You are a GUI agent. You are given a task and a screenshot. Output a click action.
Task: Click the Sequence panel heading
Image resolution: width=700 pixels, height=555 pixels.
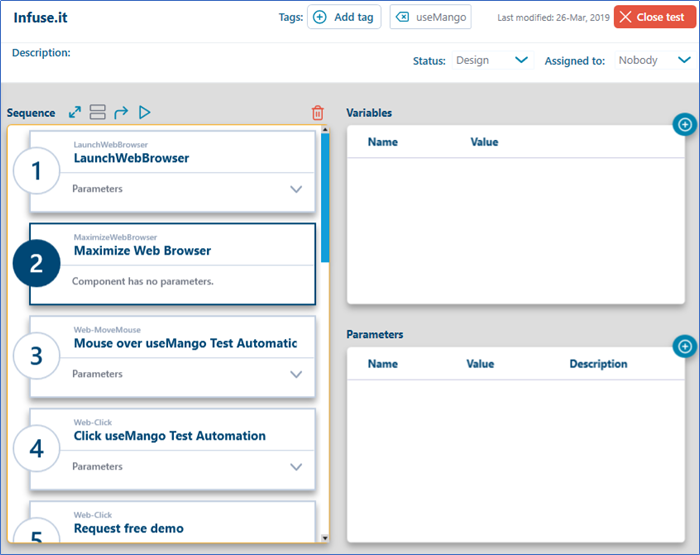31,113
